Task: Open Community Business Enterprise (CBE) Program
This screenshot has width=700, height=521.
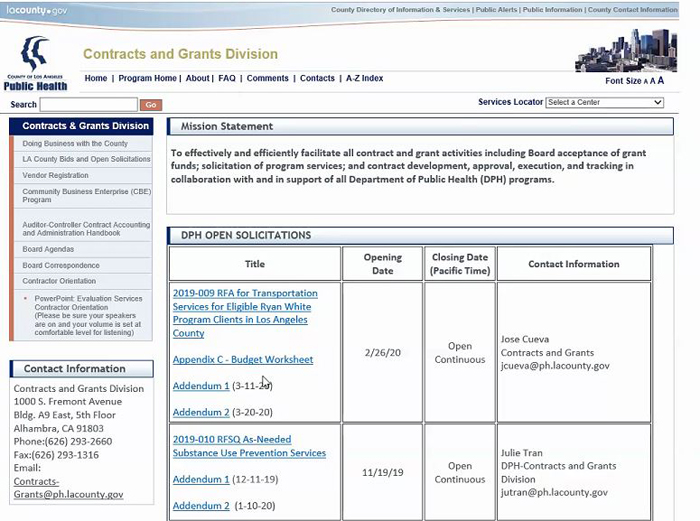Action: point(87,196)
